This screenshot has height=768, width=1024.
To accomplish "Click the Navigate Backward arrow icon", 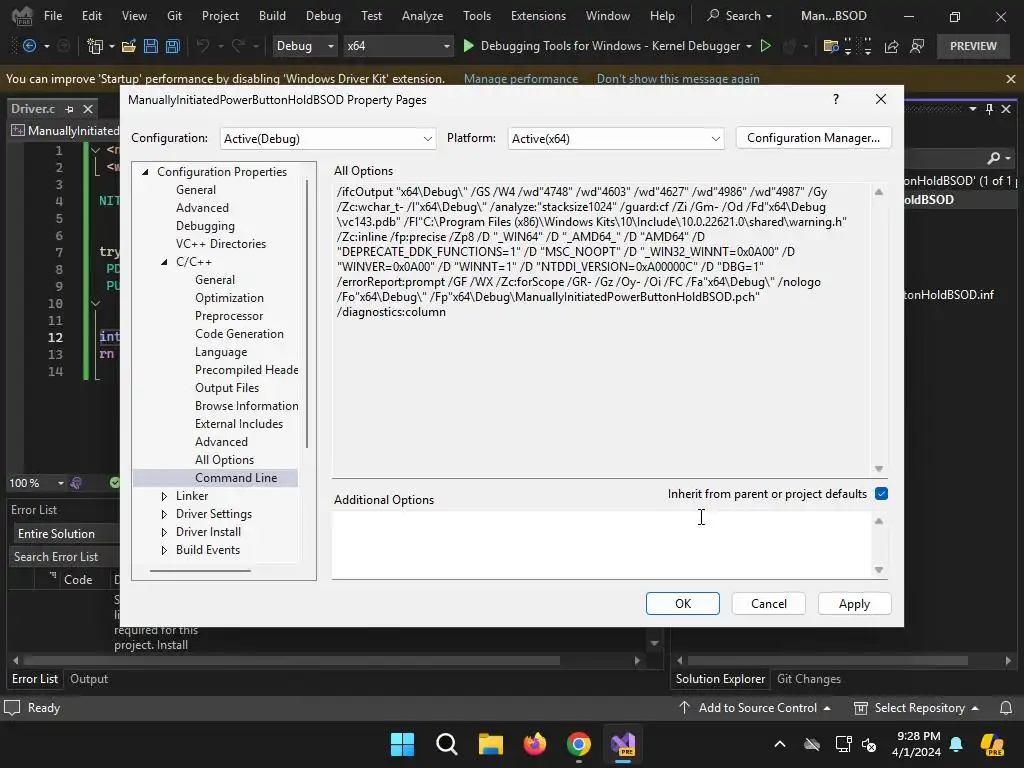I will tap(29, 46).
